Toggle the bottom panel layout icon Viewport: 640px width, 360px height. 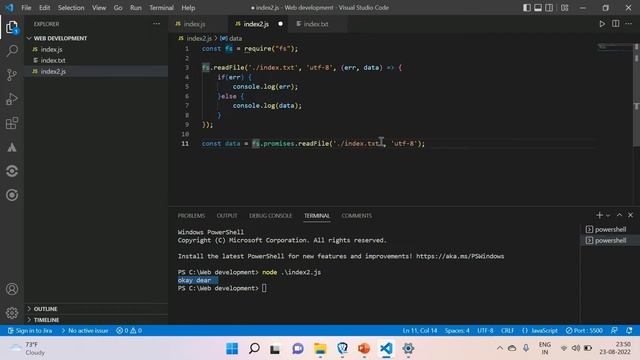tap(538, 8)
